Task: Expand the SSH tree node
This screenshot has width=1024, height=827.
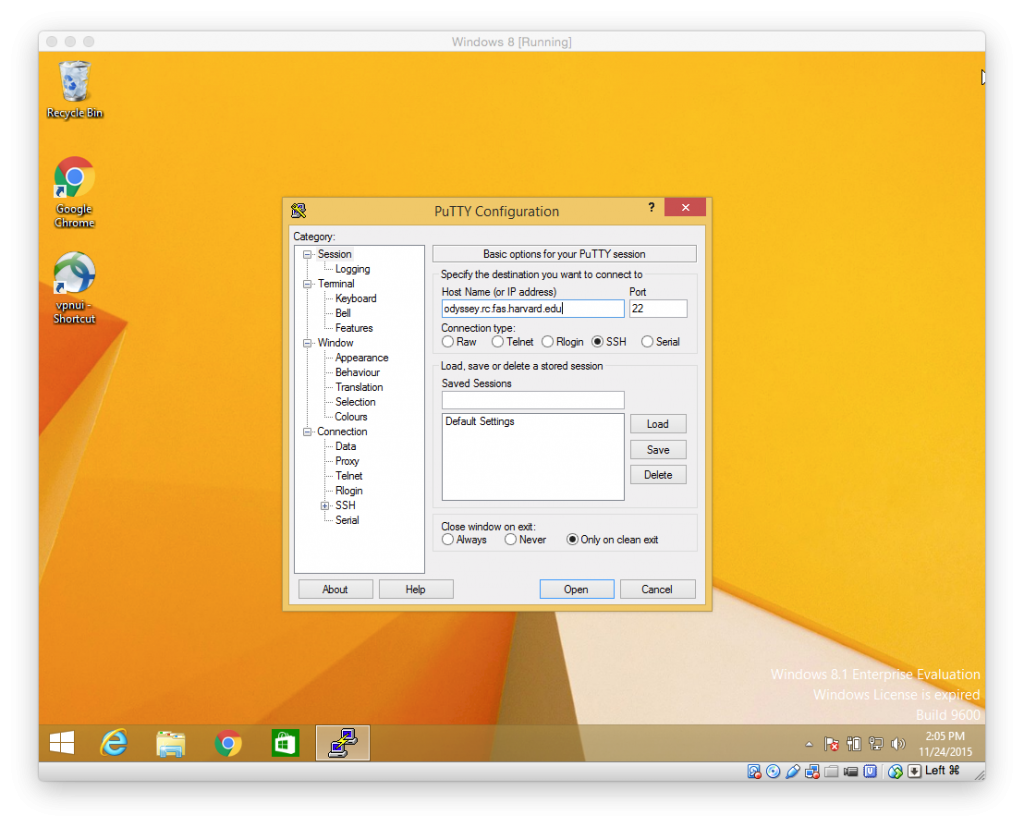Action: coord(325,506)
